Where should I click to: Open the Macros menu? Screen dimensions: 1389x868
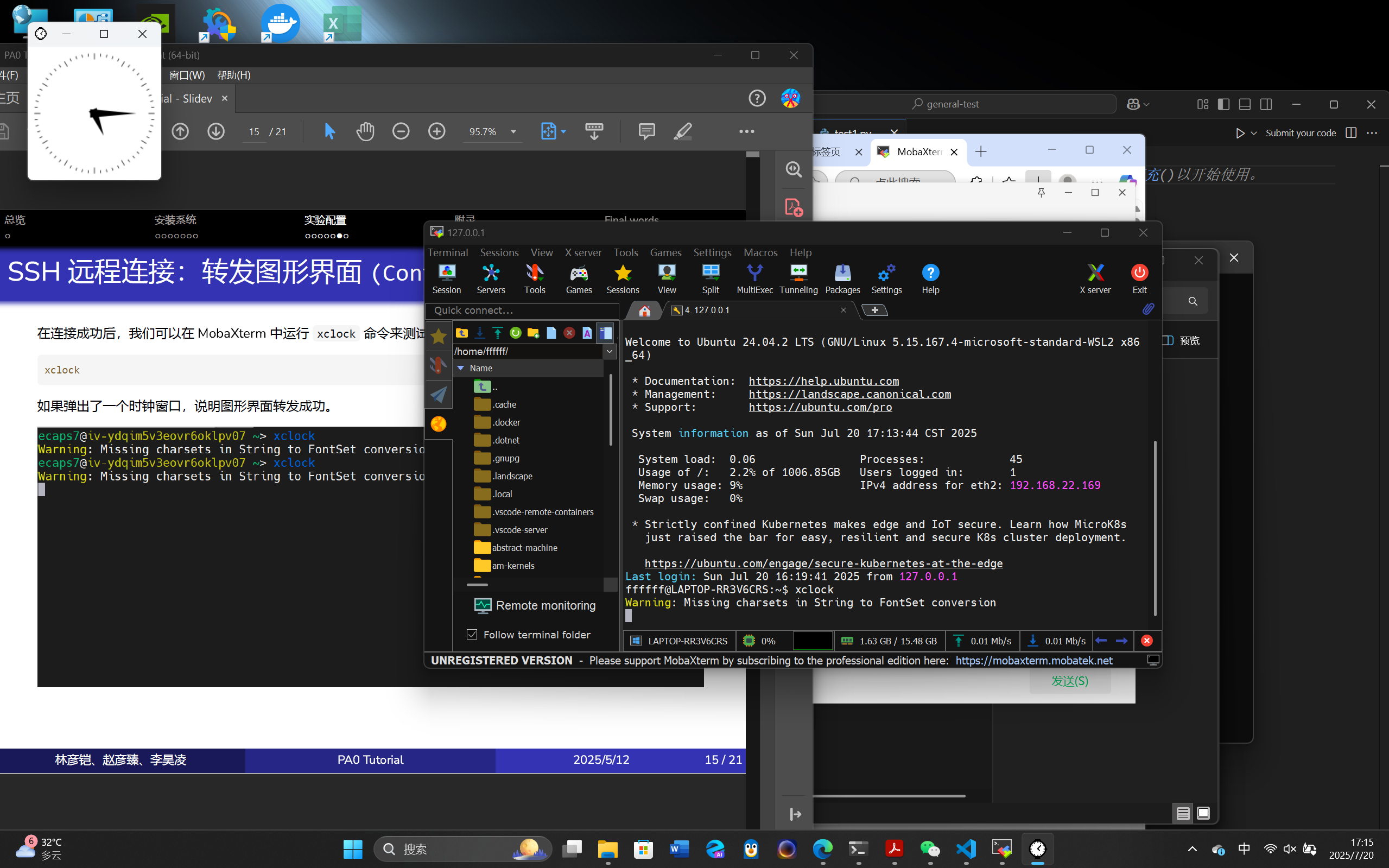(760, 252)
